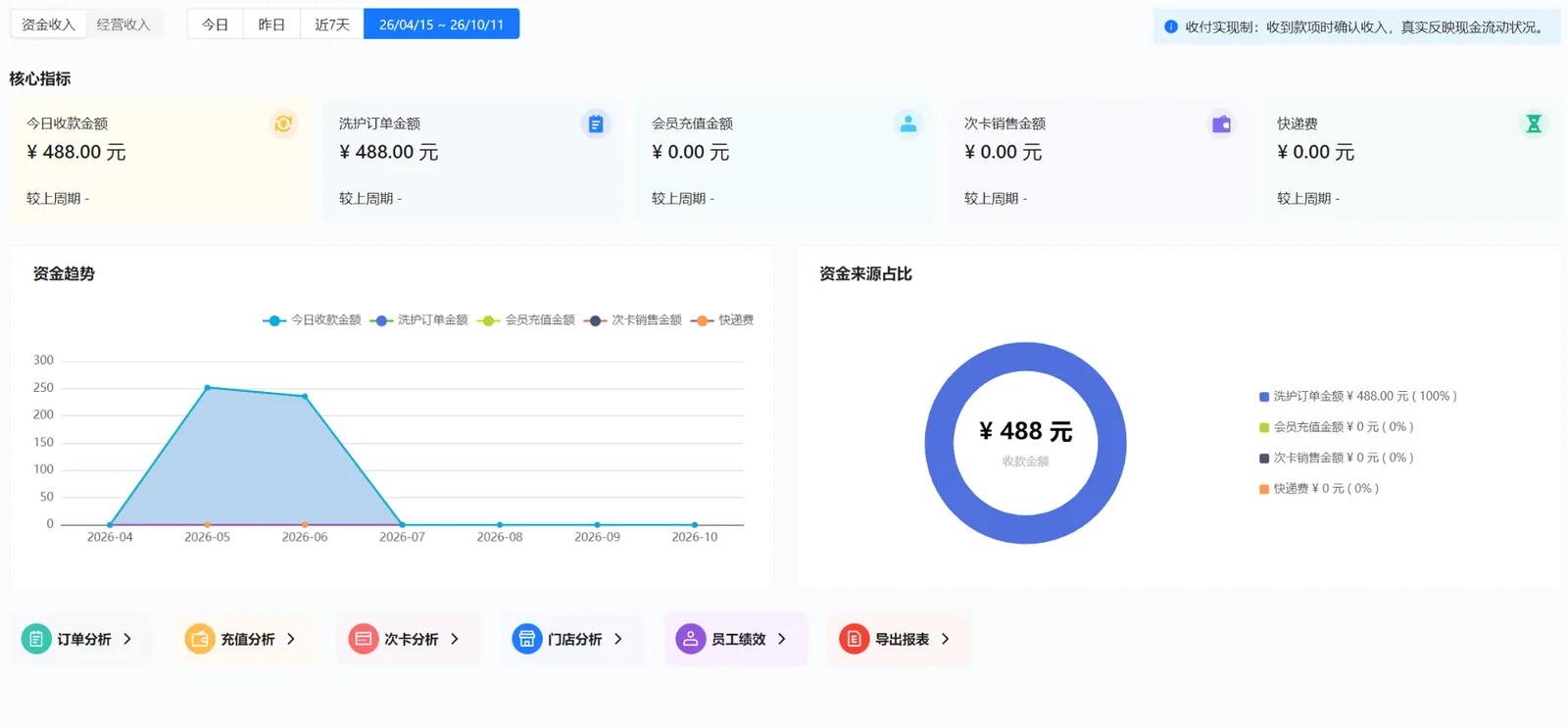Click the blue square swatch for 洗护订单金额
This screenshot has height=727, width=1568.
pyautogui.click(x=1264, y=397)
